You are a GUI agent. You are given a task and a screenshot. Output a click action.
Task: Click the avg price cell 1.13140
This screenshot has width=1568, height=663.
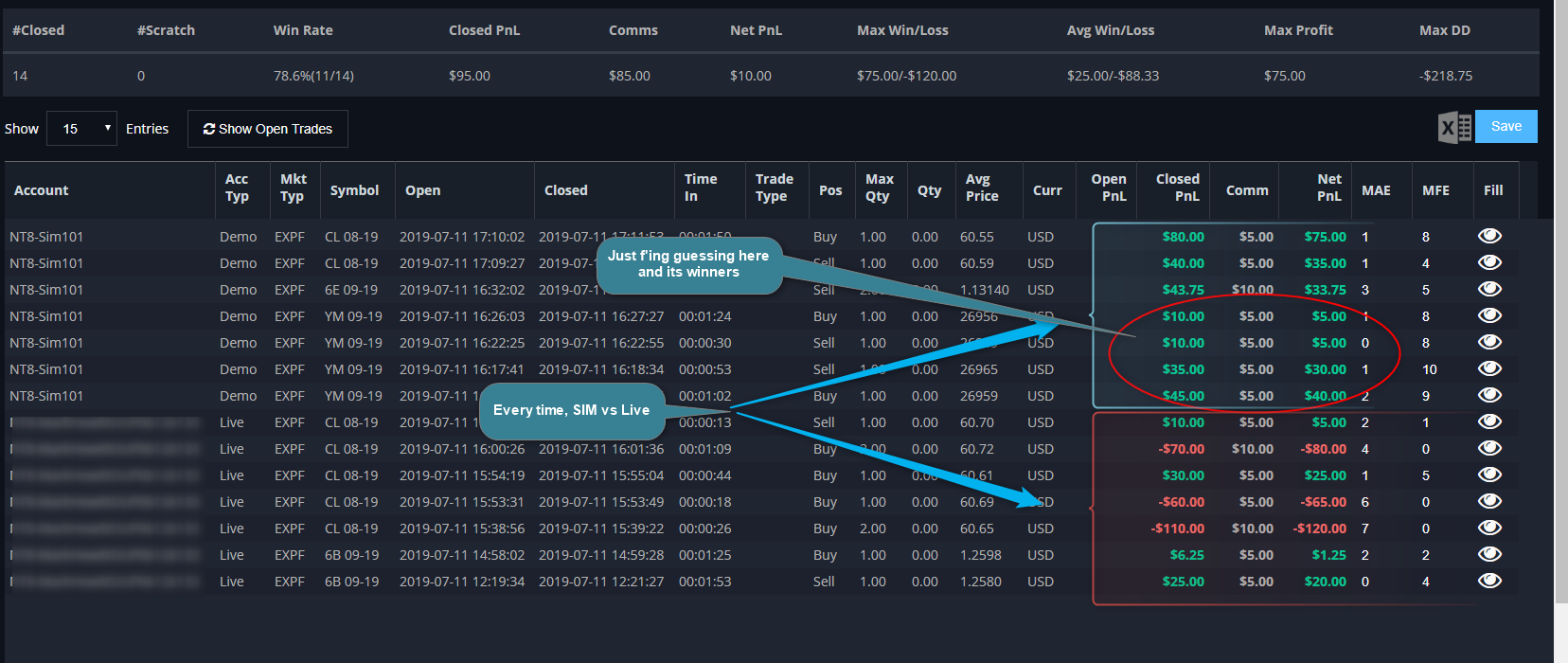985,290
